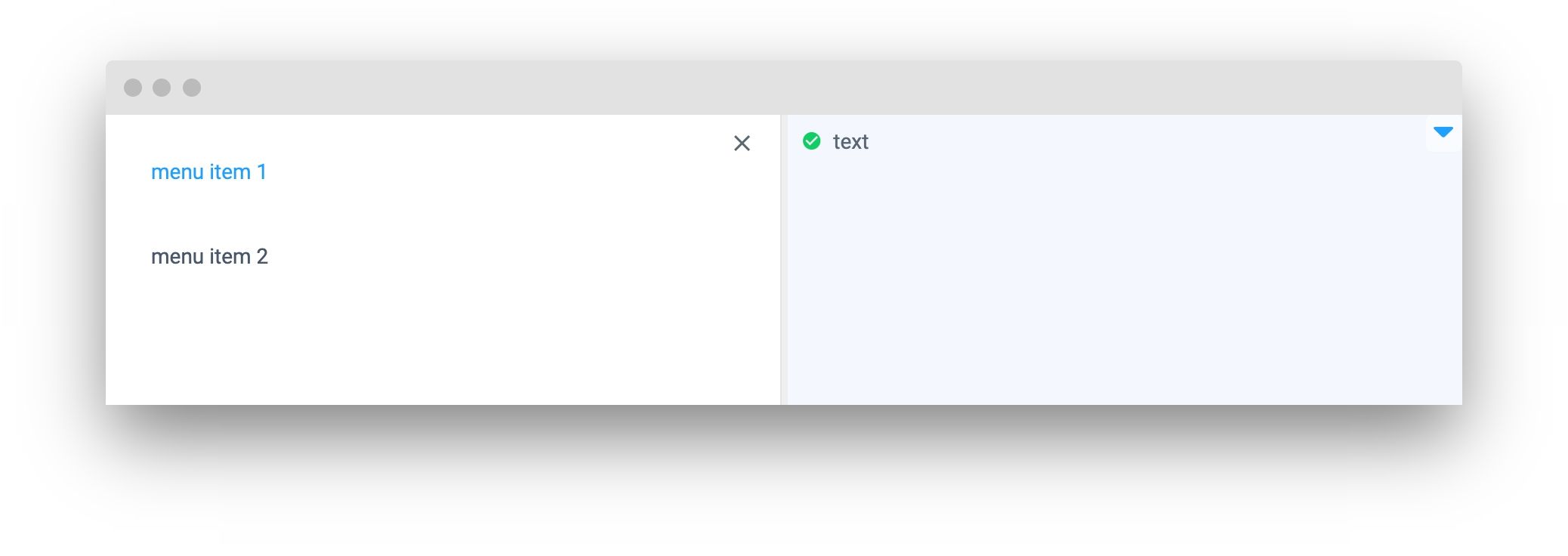Select menu item 2
Viewport: 1568px width, 556px height.
click(209, 257)
